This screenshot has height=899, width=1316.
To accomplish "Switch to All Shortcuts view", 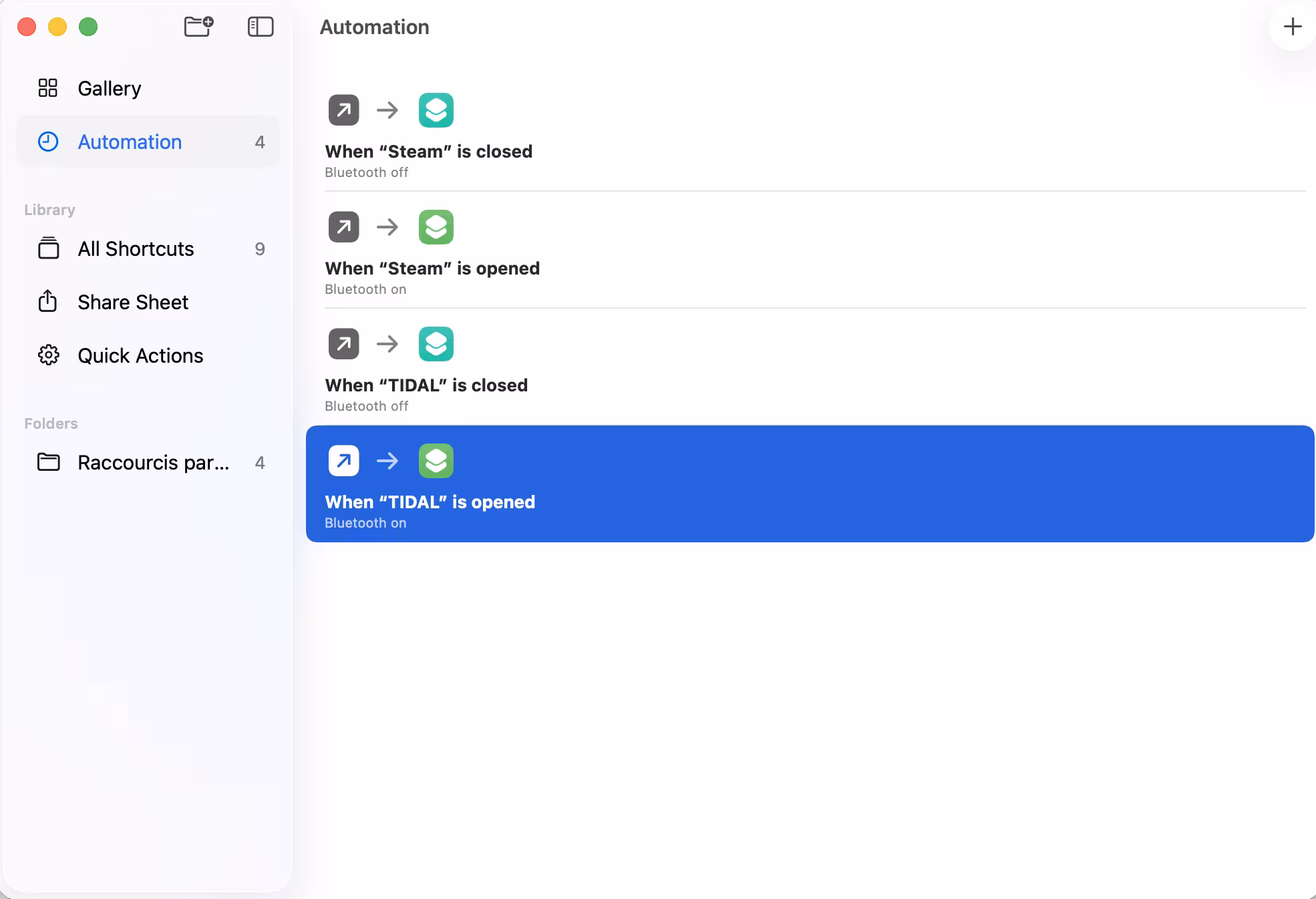I will pyautogui.click(x=136, y=248).
